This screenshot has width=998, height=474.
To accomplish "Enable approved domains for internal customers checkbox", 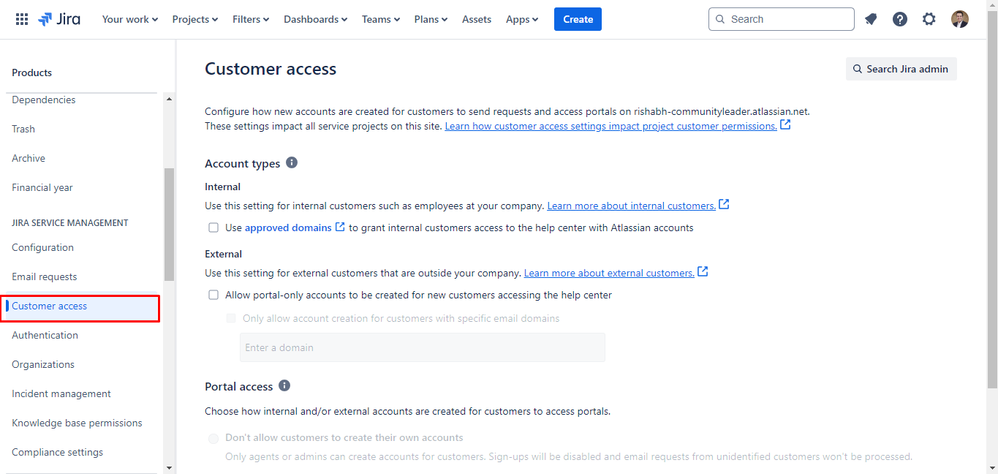I will [213, 227].
